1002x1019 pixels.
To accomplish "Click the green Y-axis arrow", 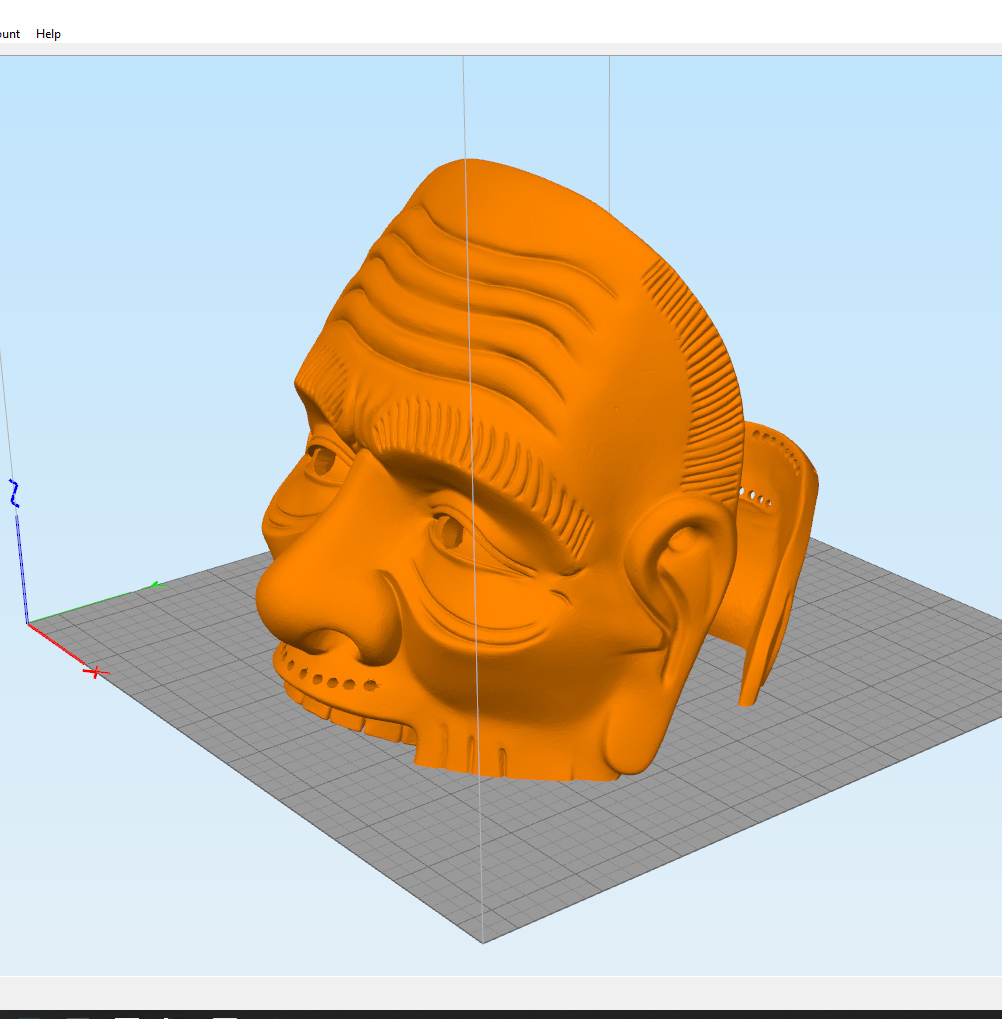I will [x=155, y=582].
